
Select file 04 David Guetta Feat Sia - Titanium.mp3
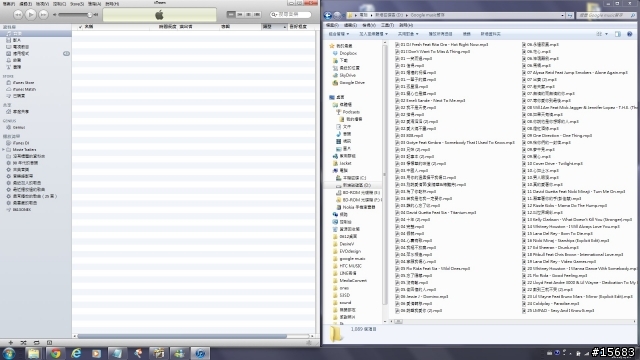[436, 213]
